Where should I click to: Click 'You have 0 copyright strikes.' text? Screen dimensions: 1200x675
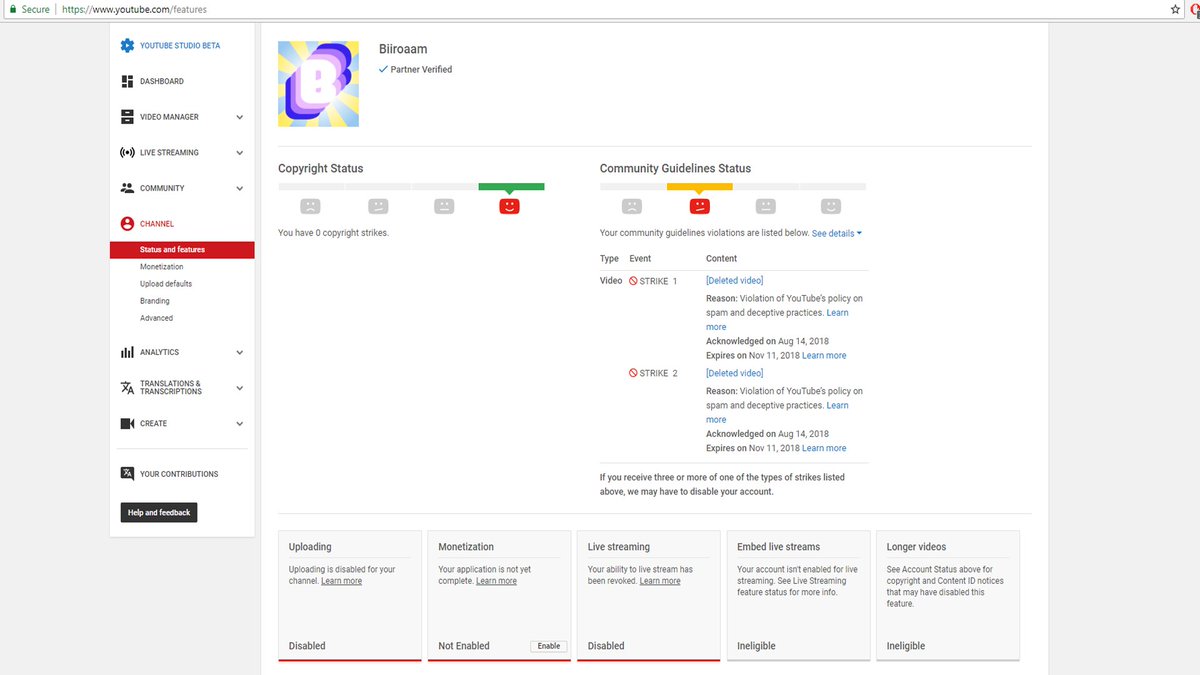(333, 233)
